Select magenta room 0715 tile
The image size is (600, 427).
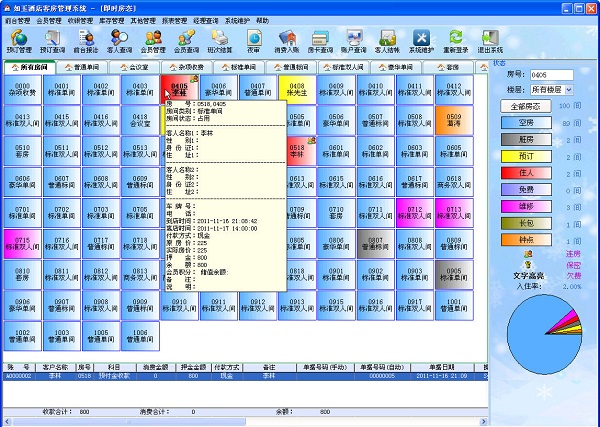click(23, 244)
